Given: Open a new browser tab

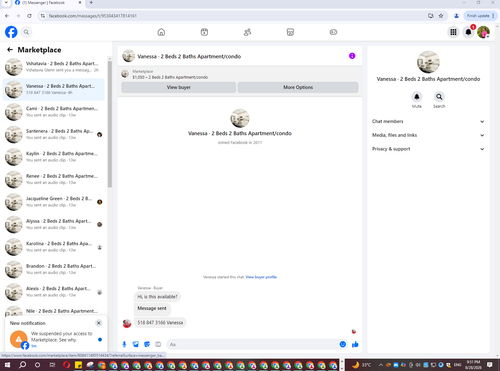Looking at the screenshot, I should (x=91, y=3).
